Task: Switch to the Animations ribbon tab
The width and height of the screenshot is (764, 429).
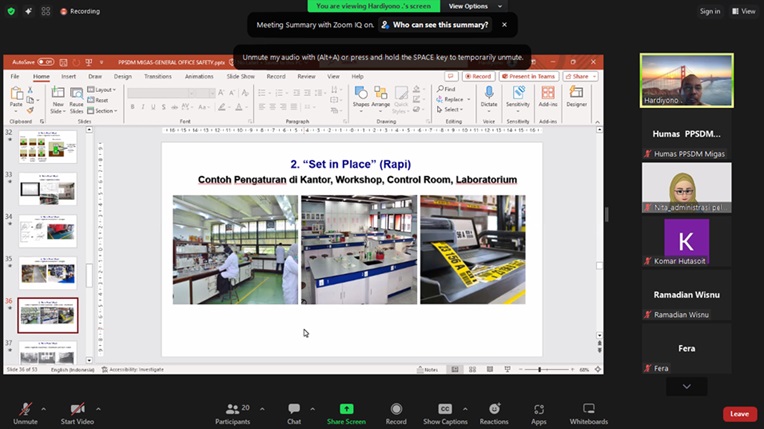Action: 199,77
